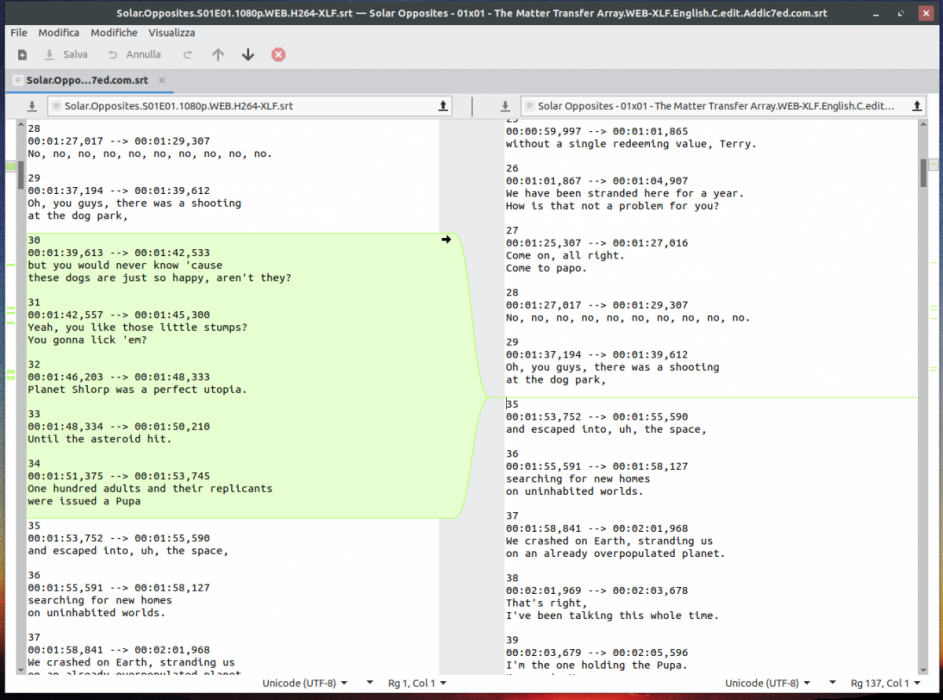This screenshot has height=700, width=943.
Task: Expand left pane Unicode (UTF-8) encoding dropdown
Action: (305, 684)
